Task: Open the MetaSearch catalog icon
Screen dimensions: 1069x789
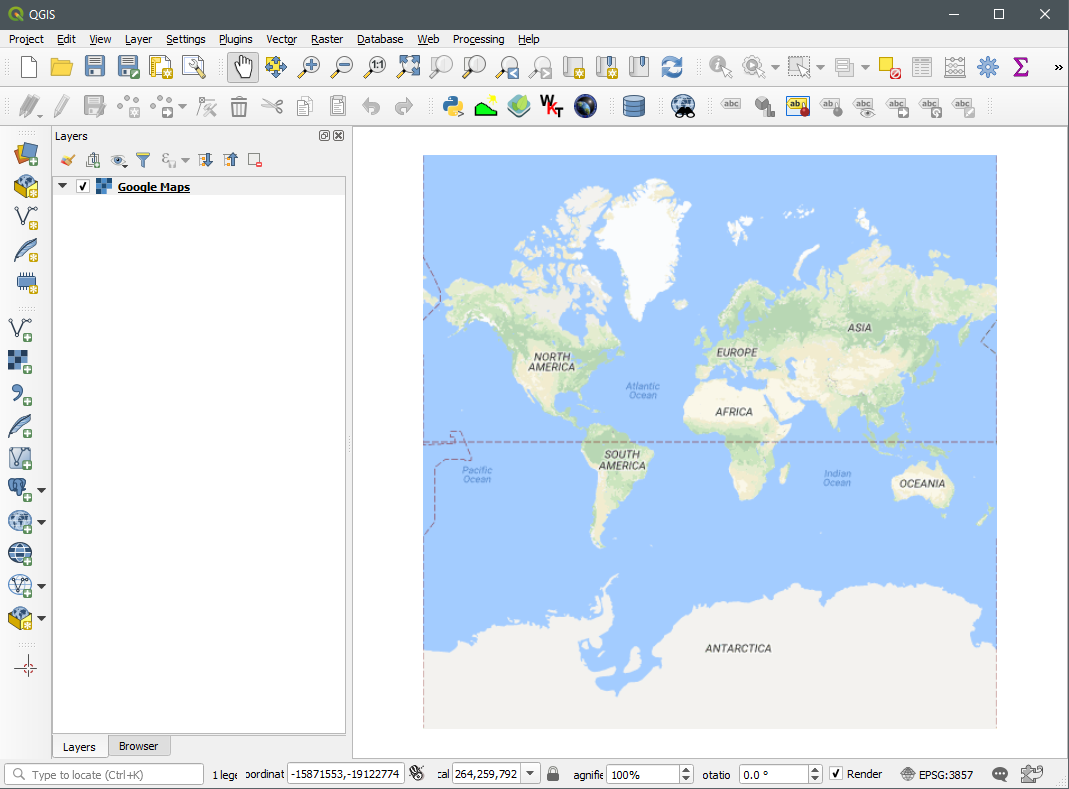Action: pos(683,106)
